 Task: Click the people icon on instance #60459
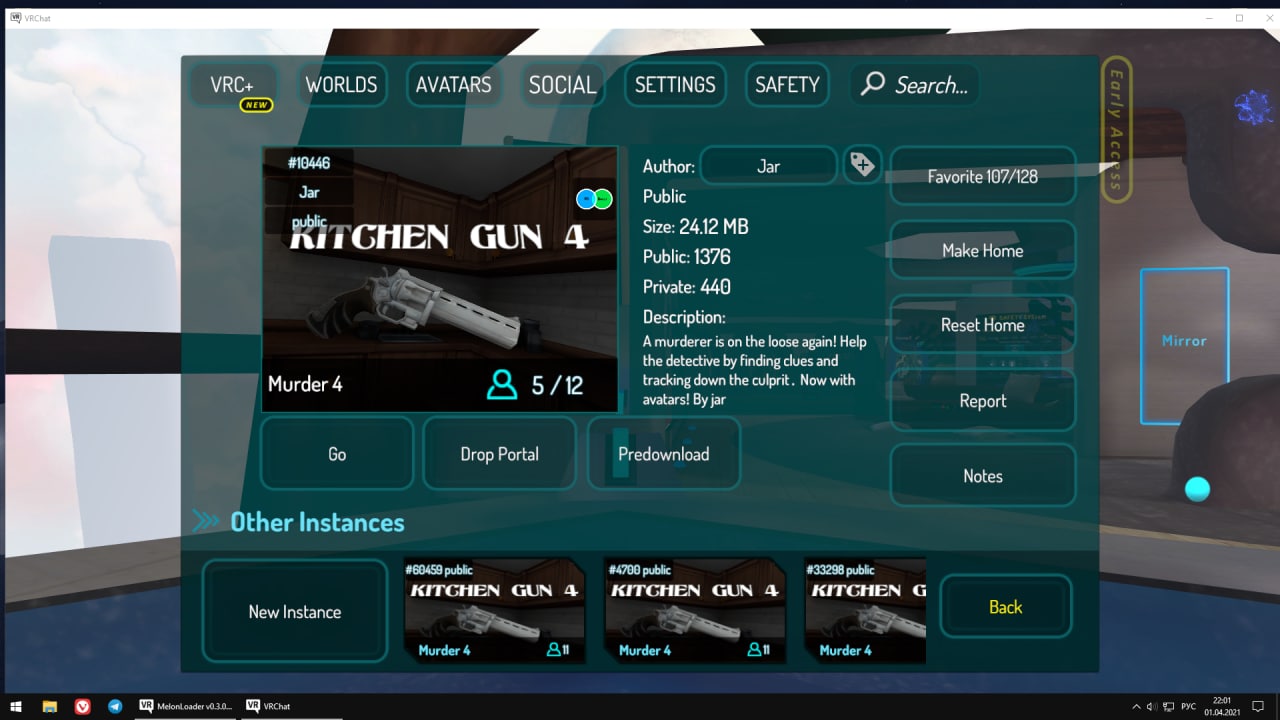(553, 650)
